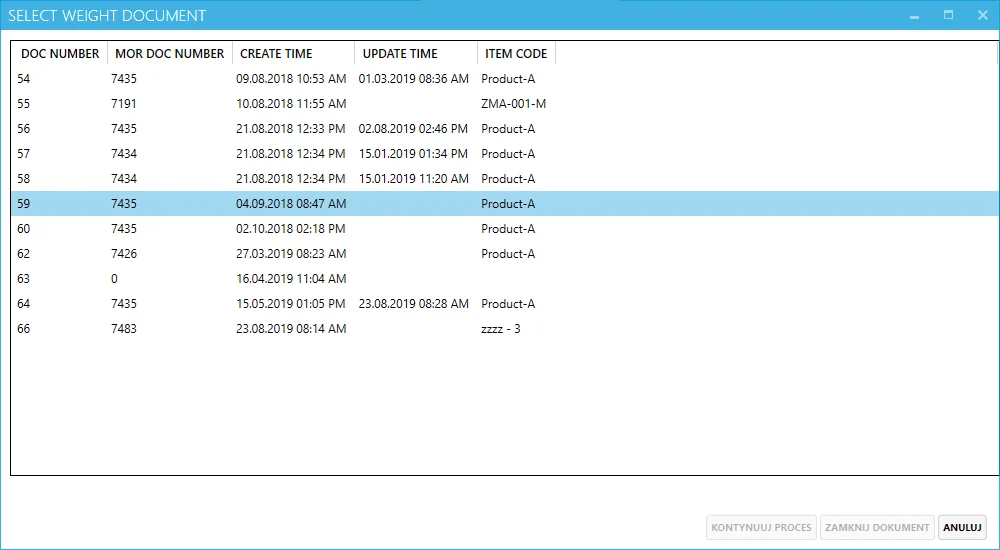Viewport: 1000px width, 550px height.
Task: Click the ANULUJ cancel button
Action: (x=962, y=528)
